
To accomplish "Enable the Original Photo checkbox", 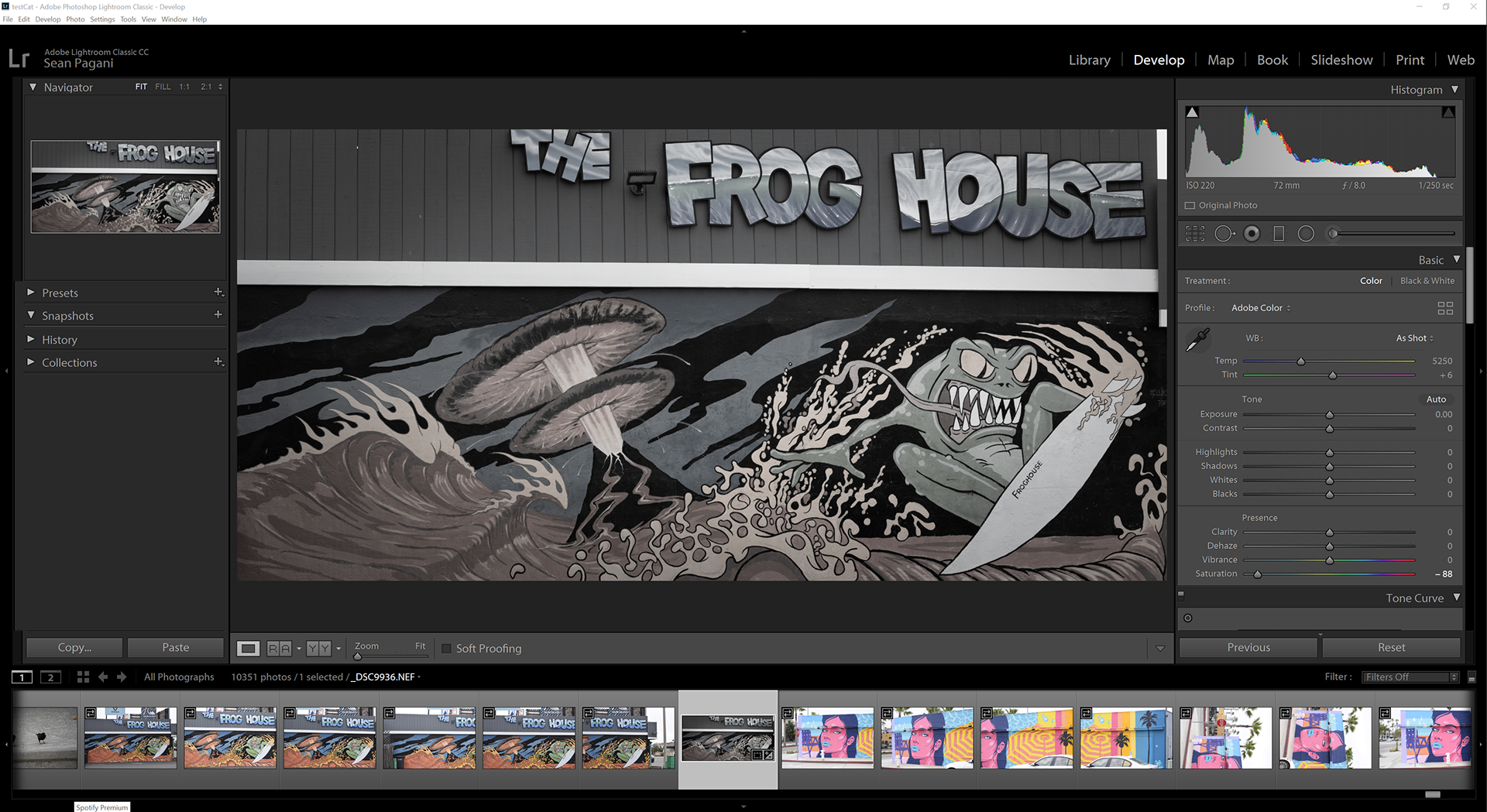I will [x=1190, y=206].
